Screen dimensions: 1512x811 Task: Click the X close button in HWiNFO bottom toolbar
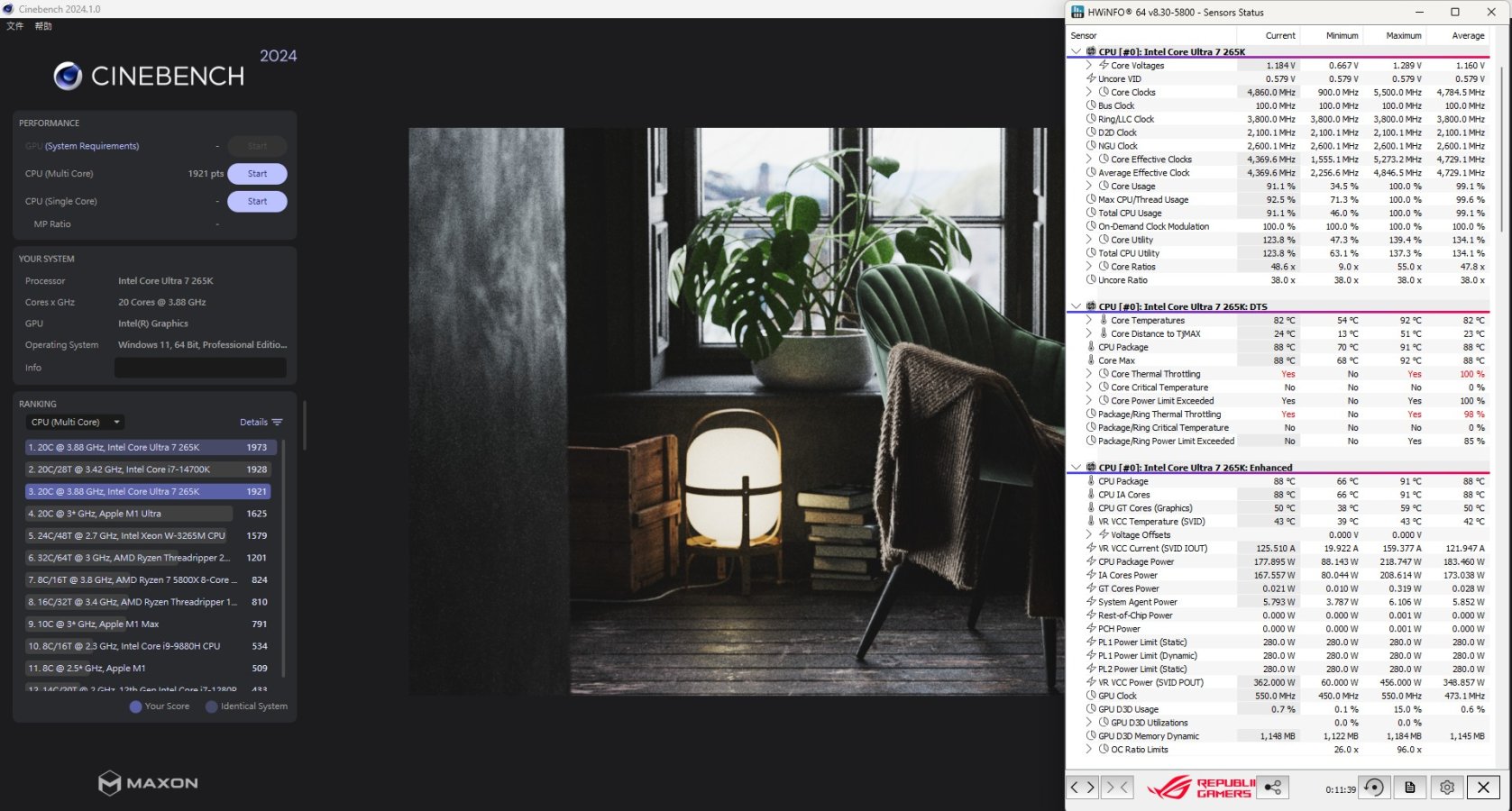coord(1483,788)
